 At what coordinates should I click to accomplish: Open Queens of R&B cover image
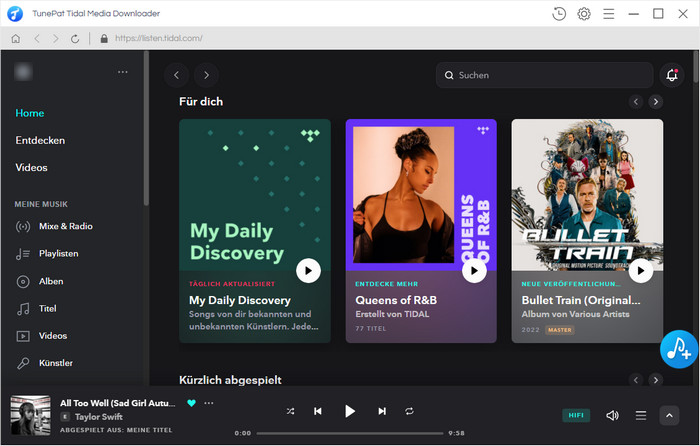pos(421,195)
